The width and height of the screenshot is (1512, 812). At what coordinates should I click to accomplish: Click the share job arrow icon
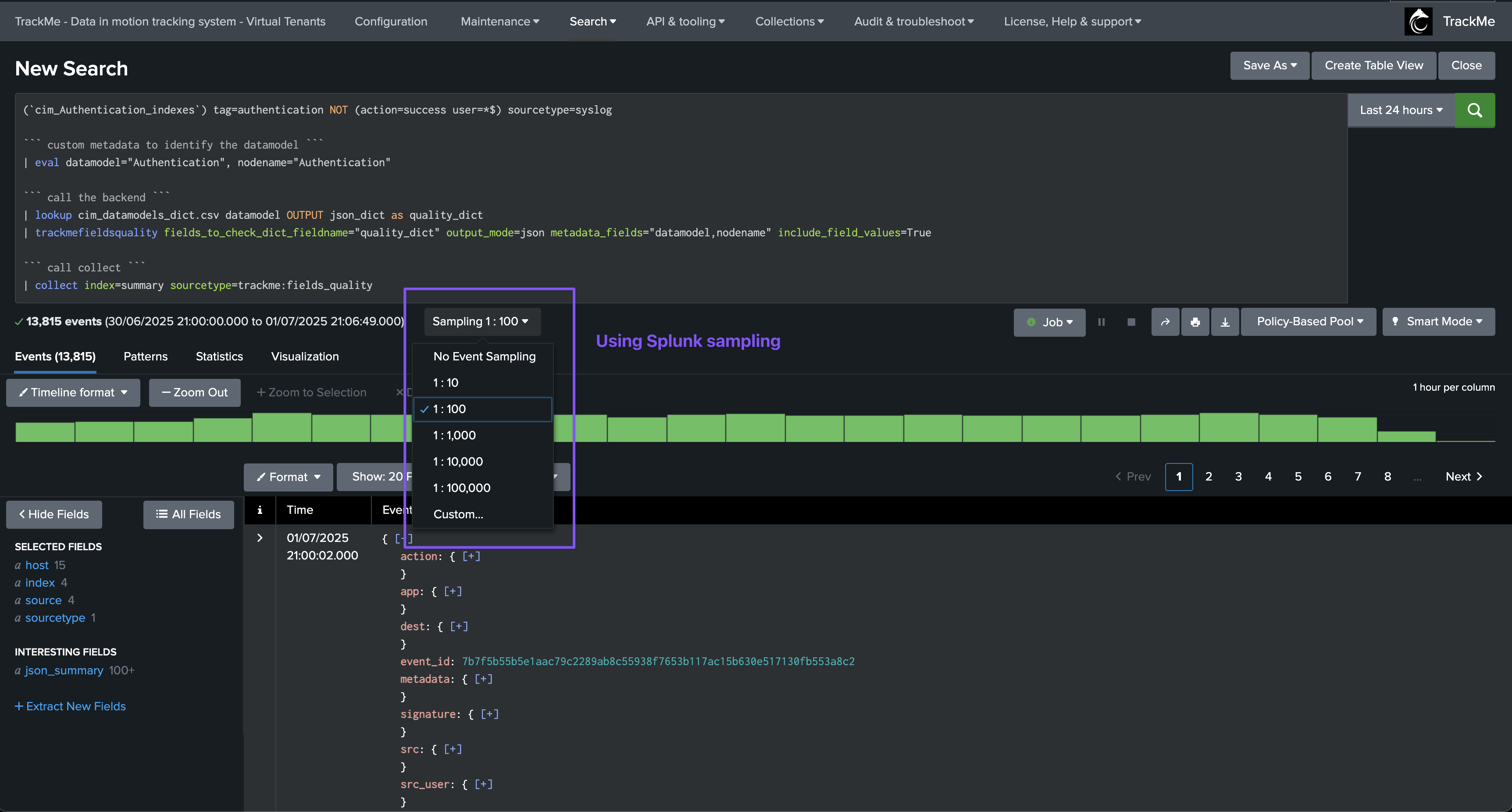coord(1165,322)
